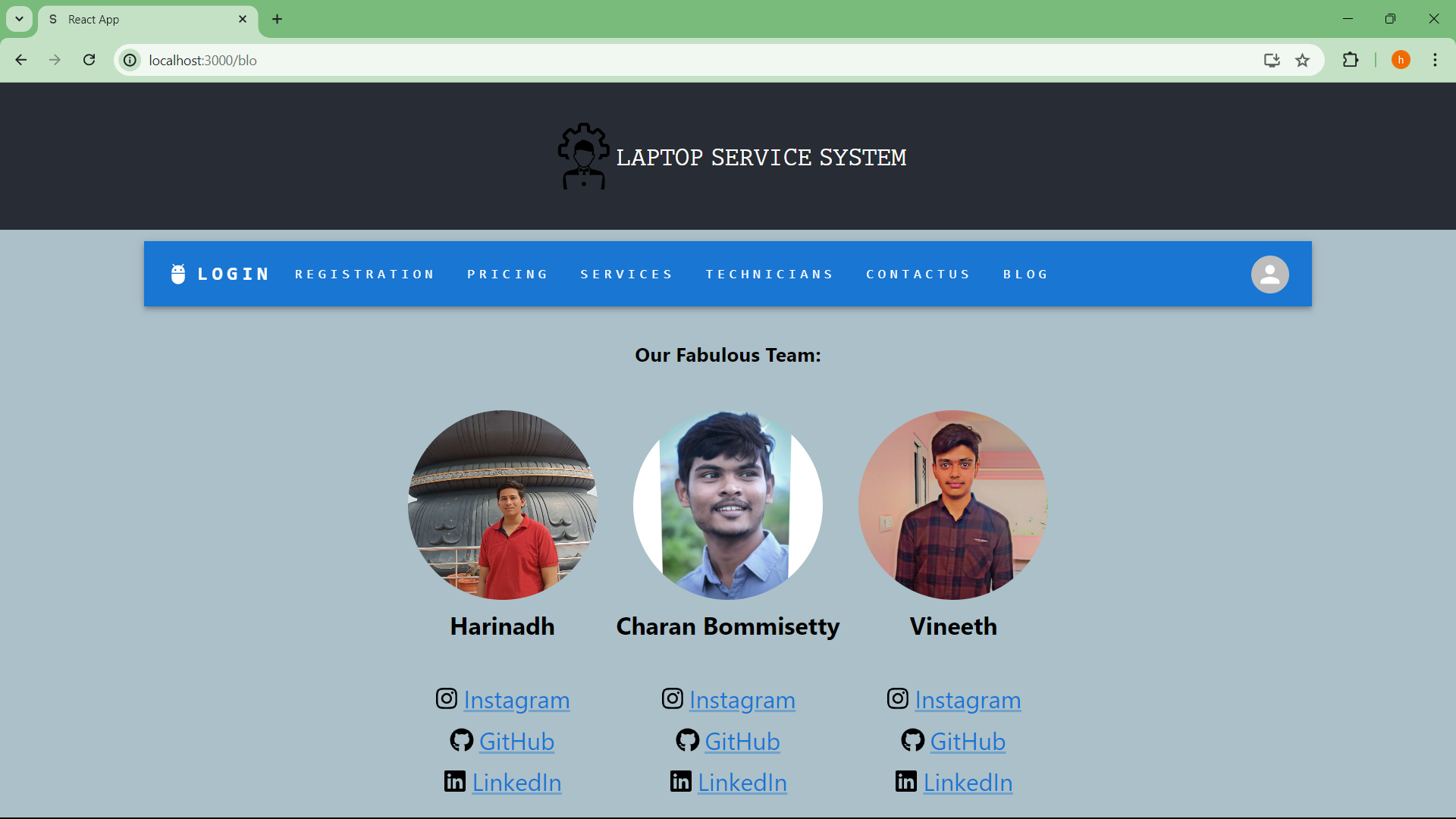Expand the tab search dropdown
Screen dimensions: 1456x819
(19, 19)
